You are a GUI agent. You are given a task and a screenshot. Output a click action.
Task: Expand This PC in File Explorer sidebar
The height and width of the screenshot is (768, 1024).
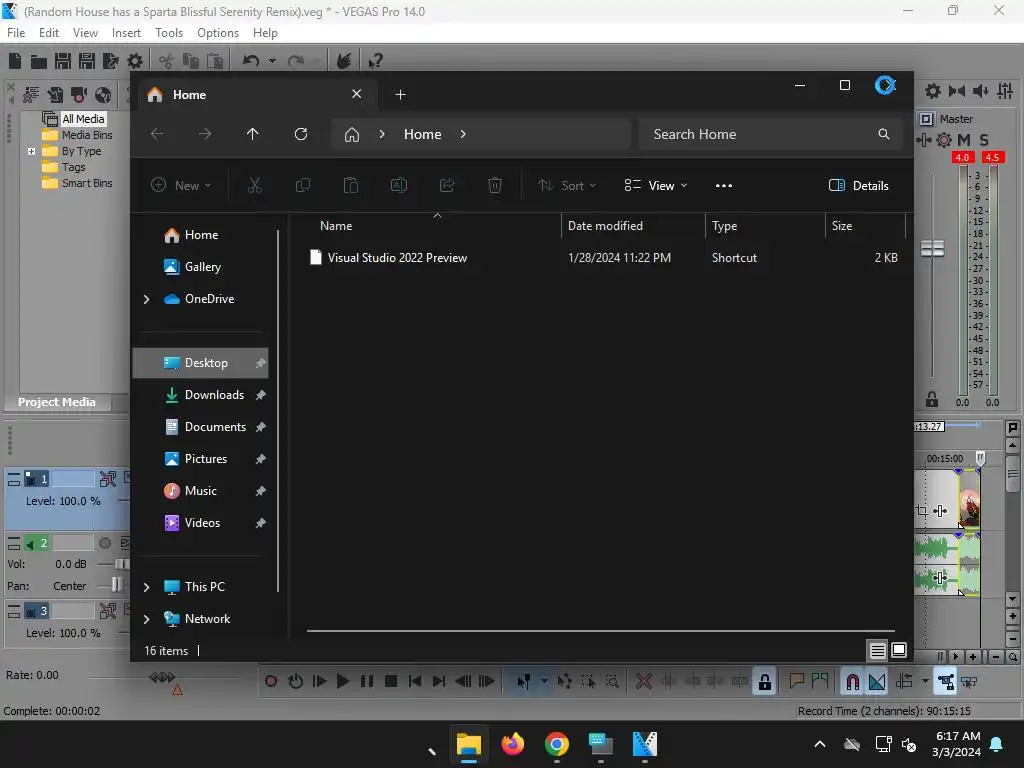pos(146,587)
